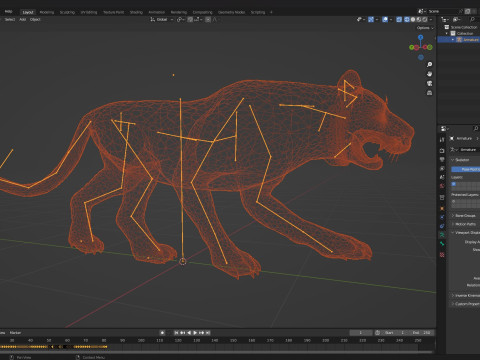This screenshot has width=480, height=360.
Task: Toggle the camera view icon
Action: (x=429, y=83)
